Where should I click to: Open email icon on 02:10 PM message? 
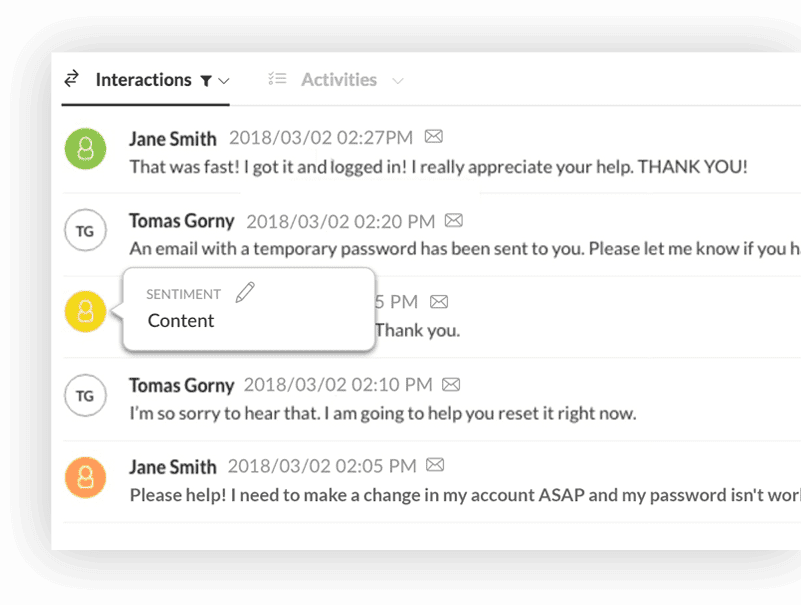(x=451, y=384)
